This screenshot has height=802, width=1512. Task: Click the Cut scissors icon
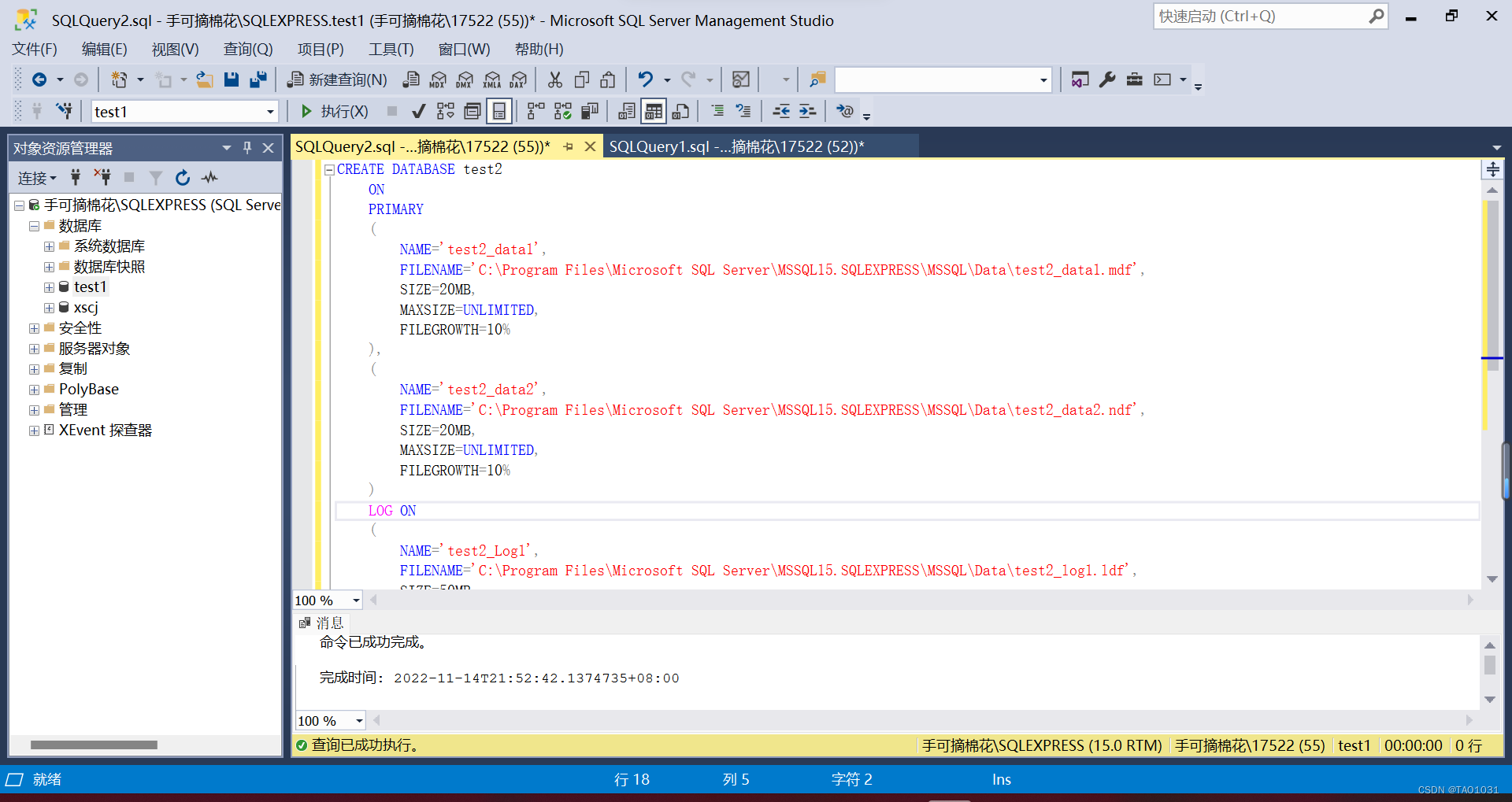coord(555,79)
